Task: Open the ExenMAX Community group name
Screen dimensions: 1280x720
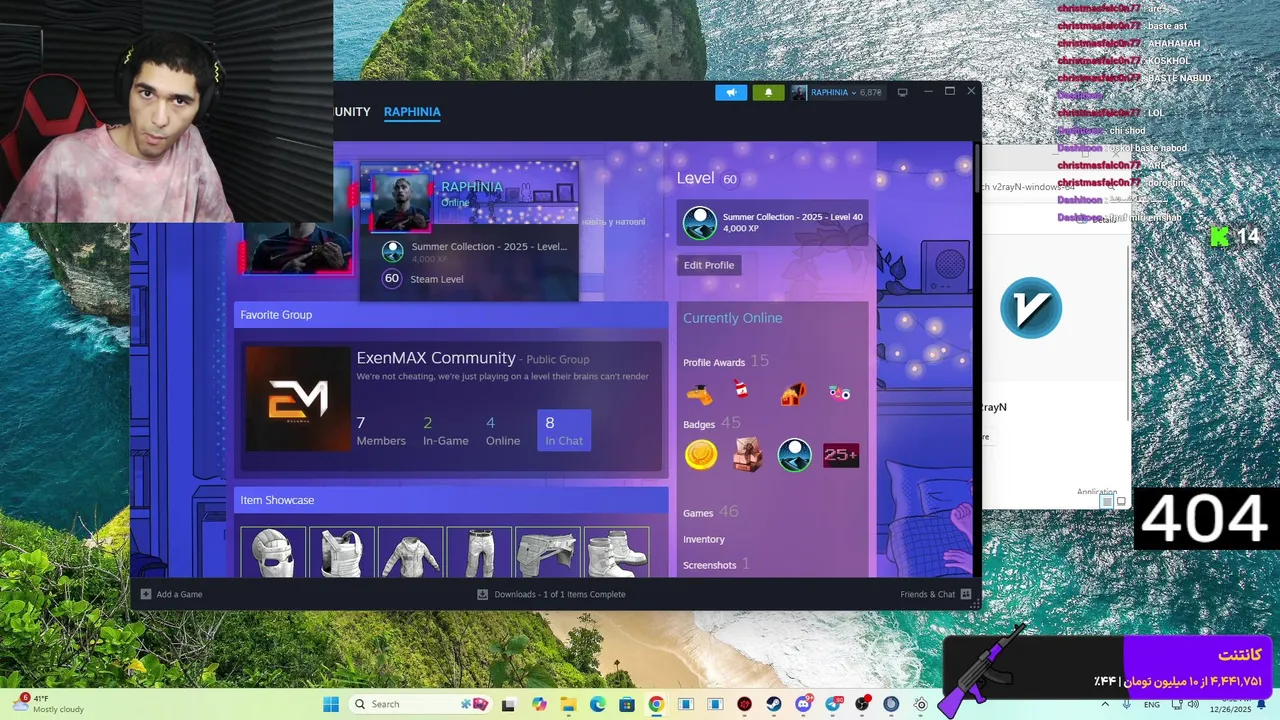Action: tap(436, 358)
